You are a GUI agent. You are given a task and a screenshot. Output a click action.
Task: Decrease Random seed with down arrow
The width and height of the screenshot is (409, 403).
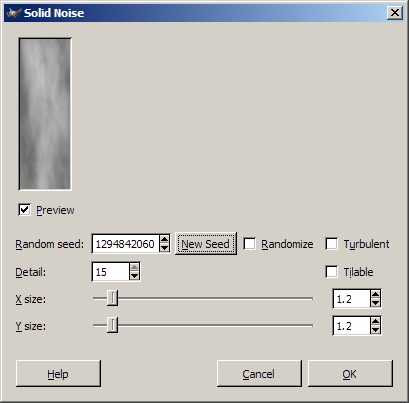pyautogui.click(x=164, y=248)
